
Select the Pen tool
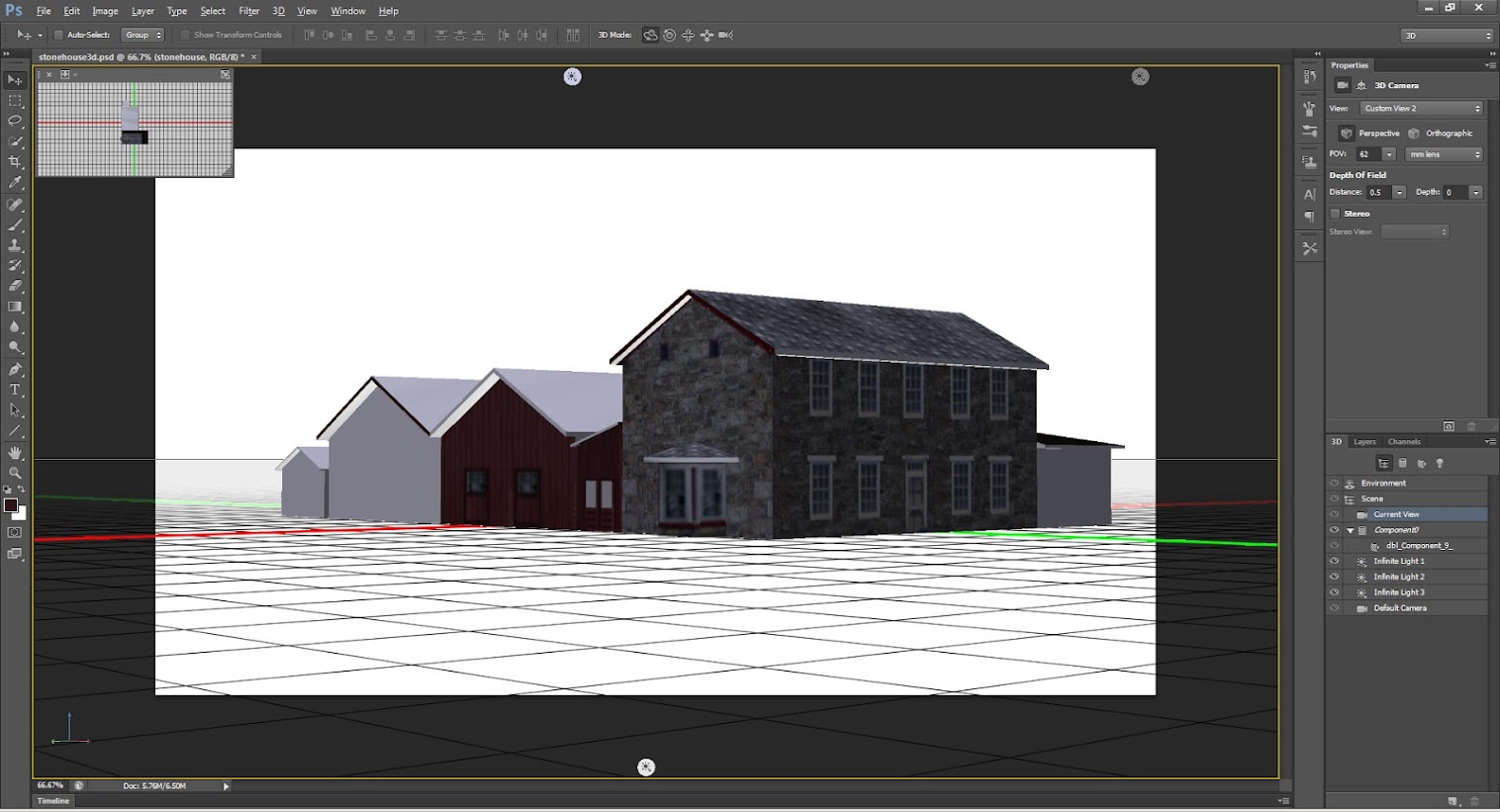[15, 369]
